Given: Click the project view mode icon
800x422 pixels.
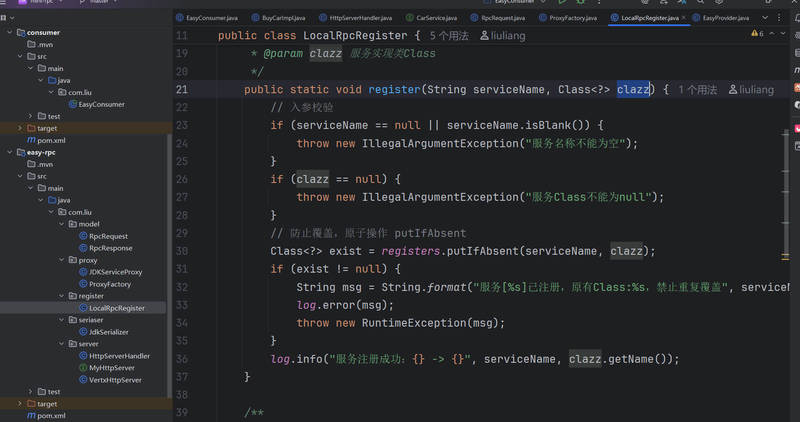Looking at the screenshot, I should (3, 18).
